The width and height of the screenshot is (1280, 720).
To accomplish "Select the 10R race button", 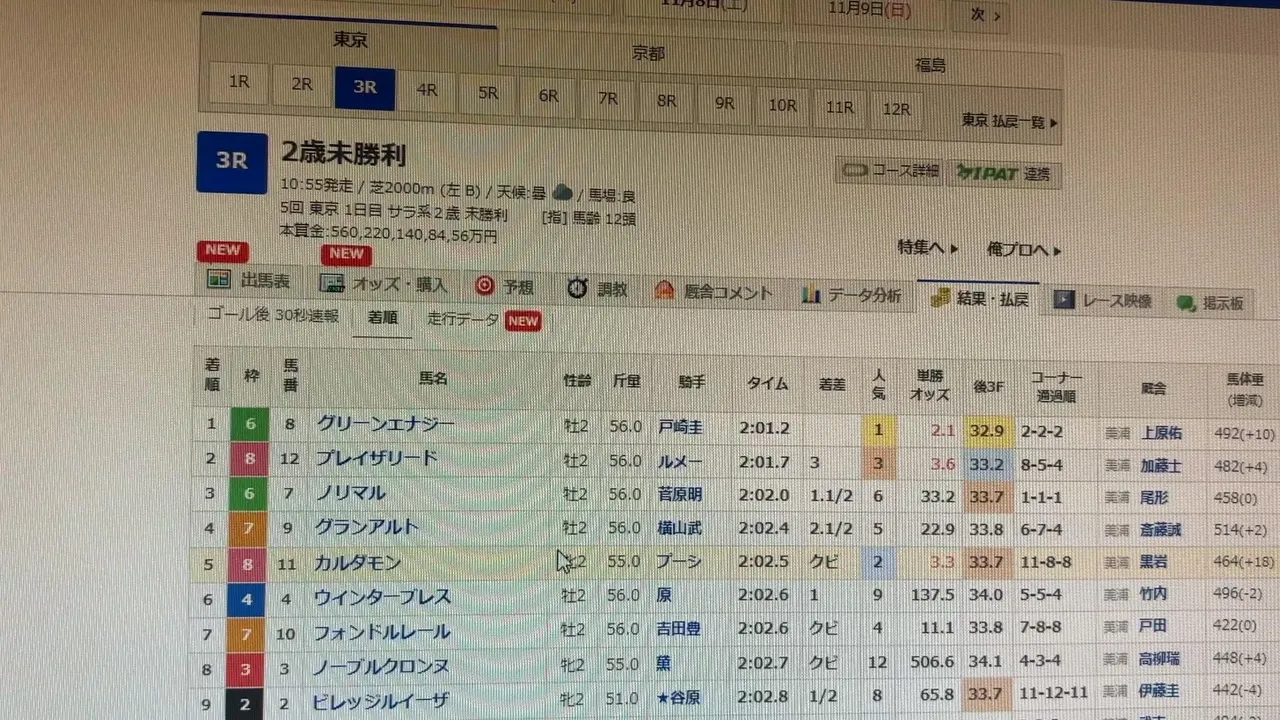I will [782, 105].
